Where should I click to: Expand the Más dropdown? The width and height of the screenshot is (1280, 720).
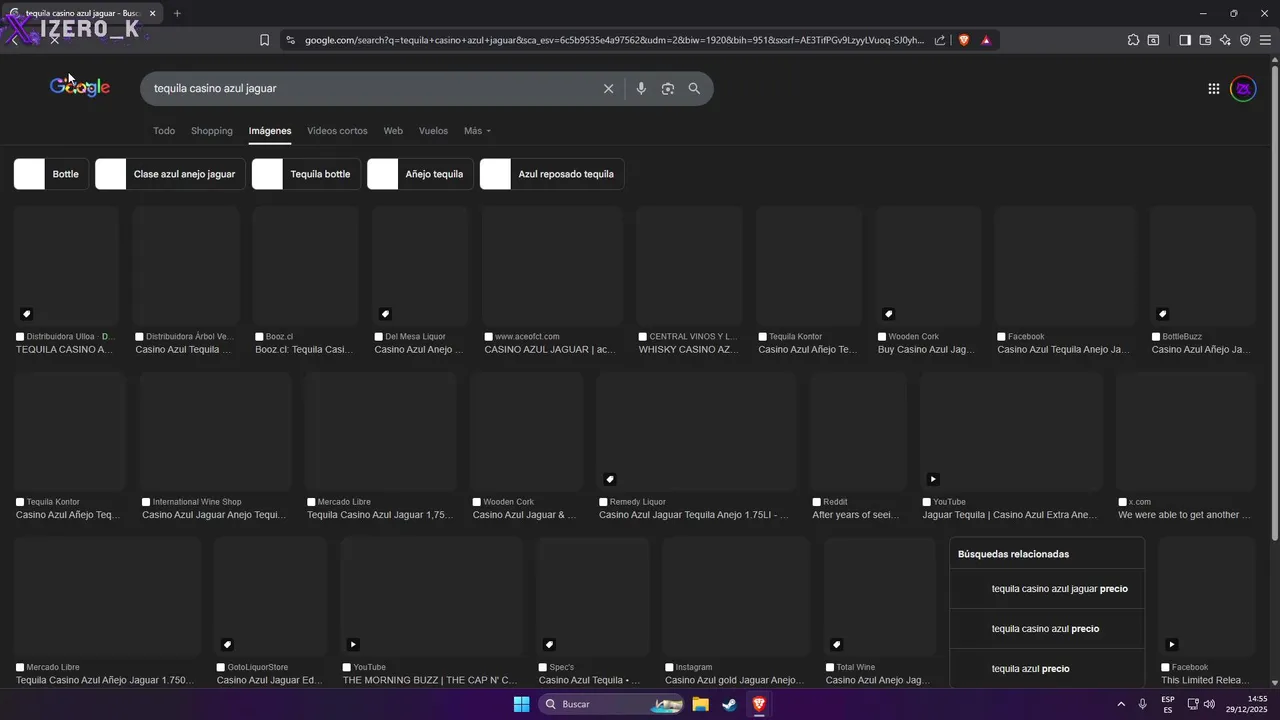477,131
